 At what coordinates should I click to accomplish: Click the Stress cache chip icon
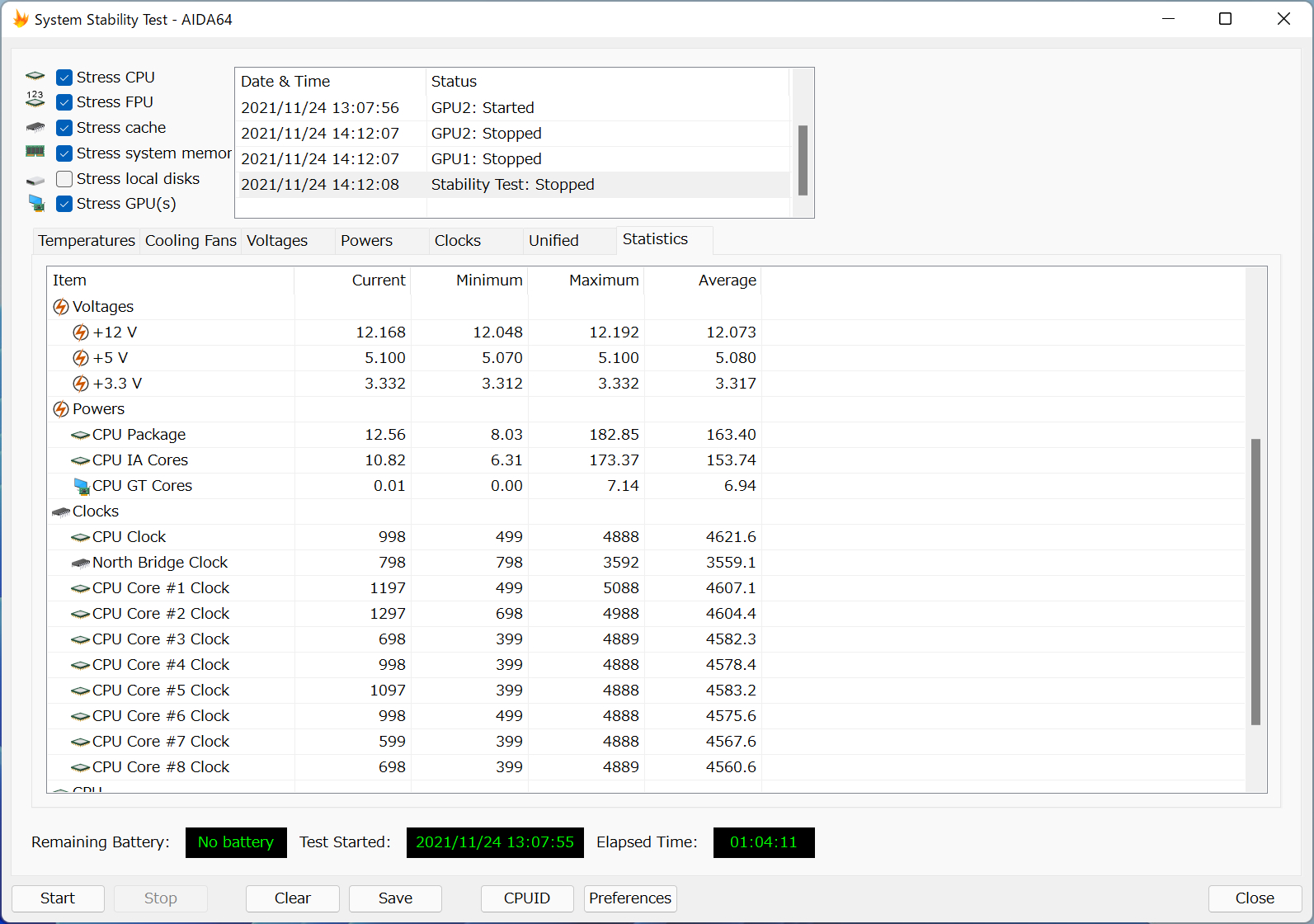click(35, 128)
